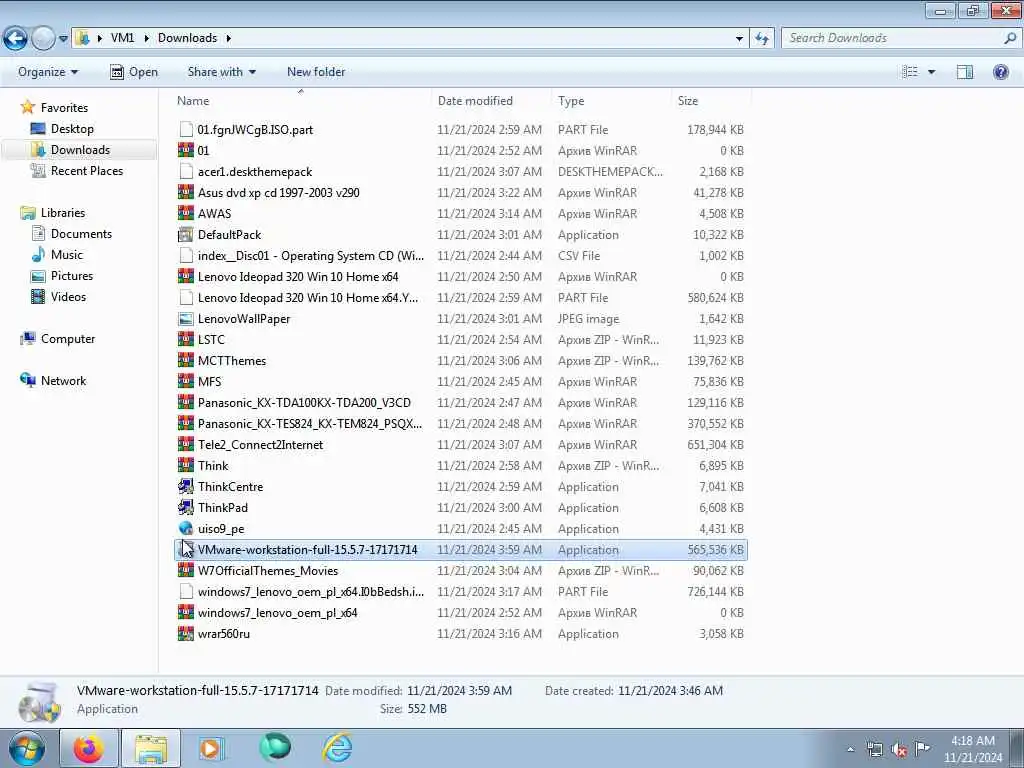Change view with the views icon

[x=910, y=72]
